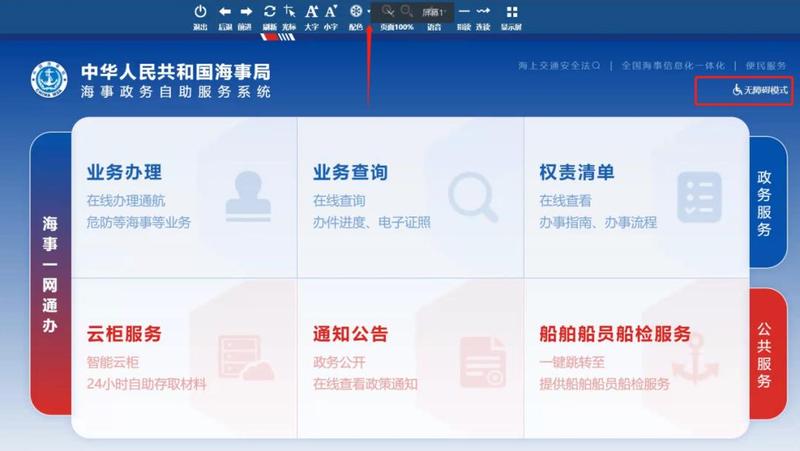Click the magnifier icon in 业务查询 tile

click(472, 197)
